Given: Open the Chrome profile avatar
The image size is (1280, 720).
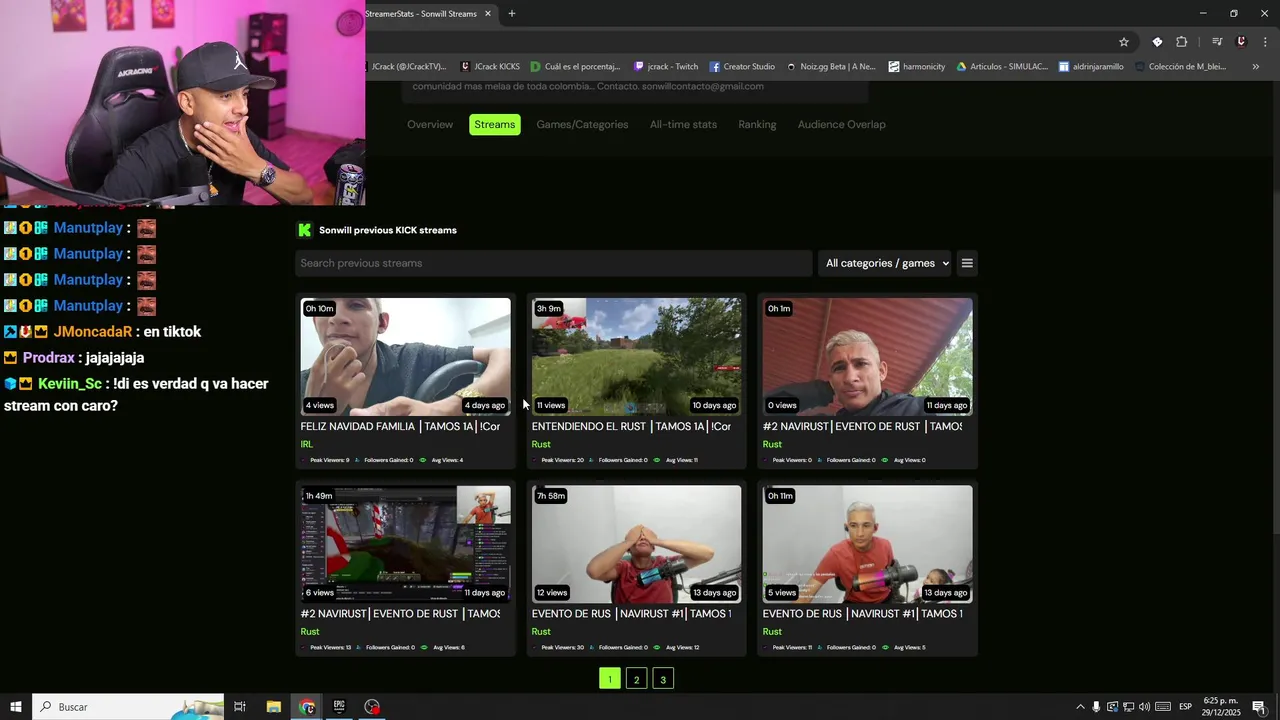Looking at the screenshot, I should coord(1241,42).
